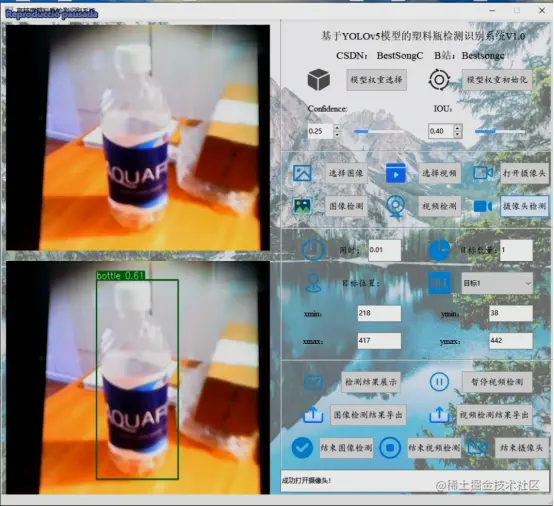Click the IOU value field showing 0.40
The image size is (554, 506).
pyautogui.click(x=441, y=131)
